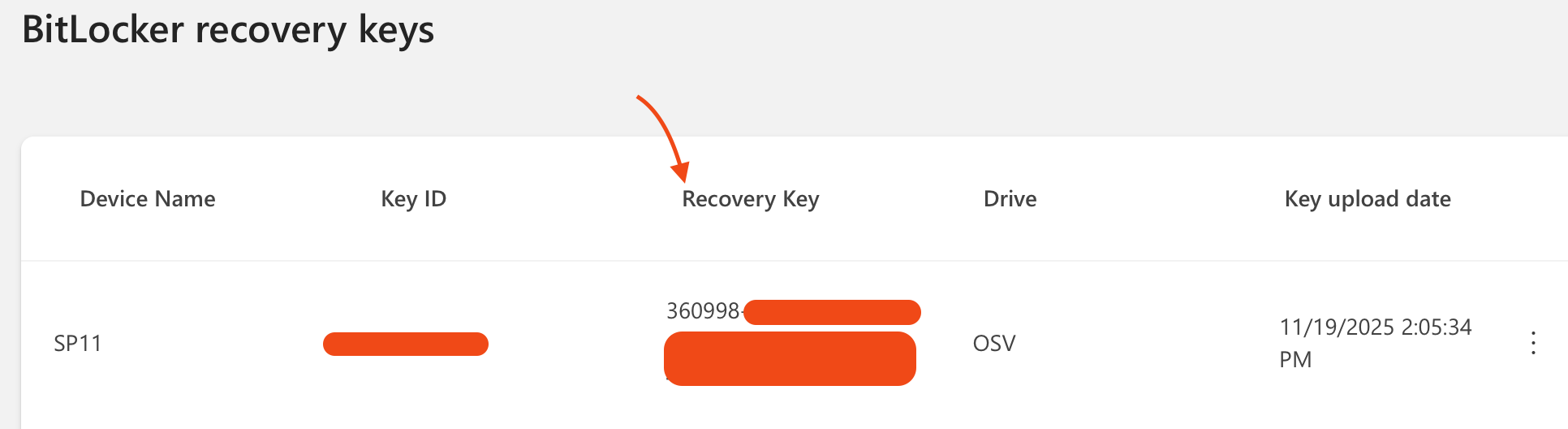The image size is (1568, 429).
Task: Click the PM text under the date
Action: (1295, 360)
